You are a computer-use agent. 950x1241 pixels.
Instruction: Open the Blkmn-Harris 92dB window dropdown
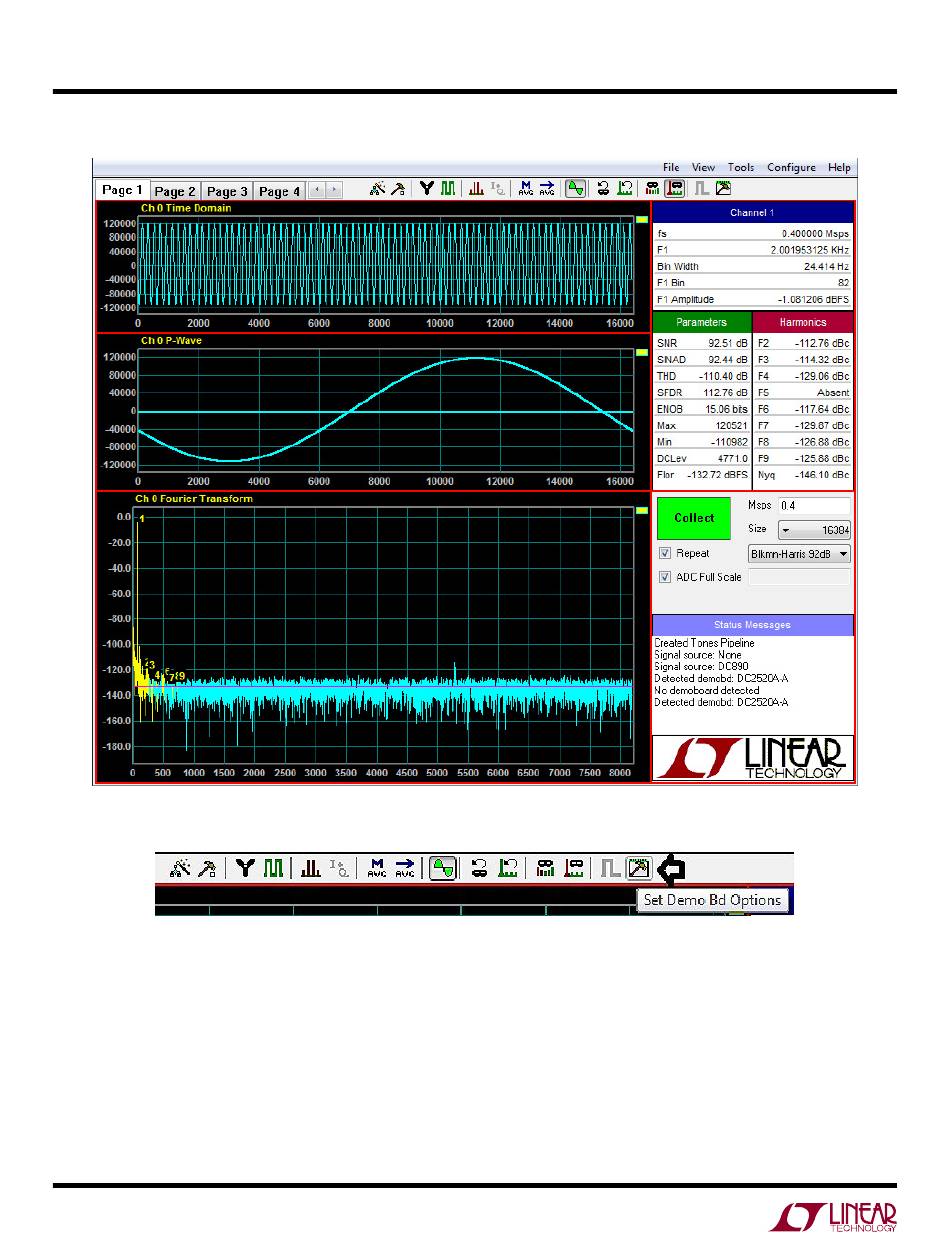pos(799,553)
